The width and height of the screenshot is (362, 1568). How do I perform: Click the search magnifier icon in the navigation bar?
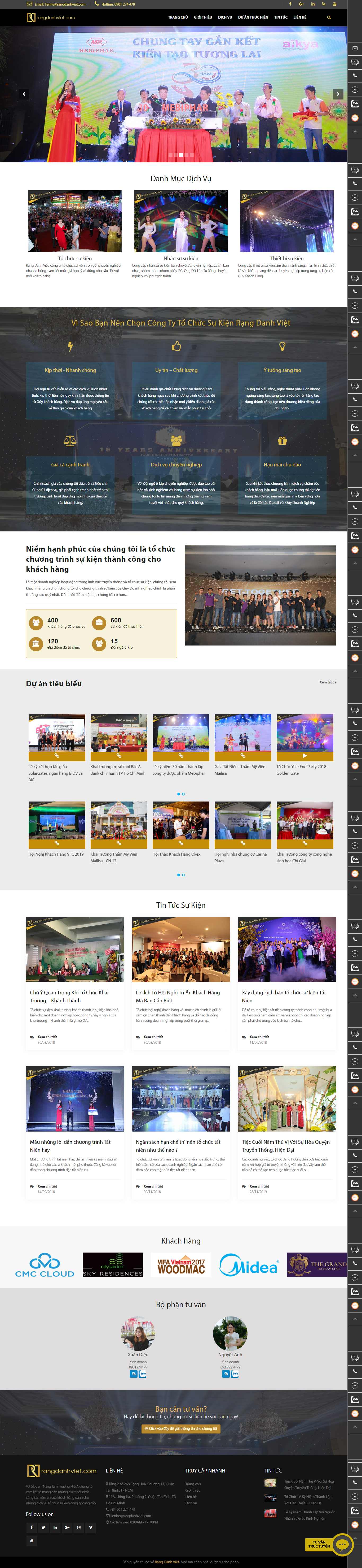pos(329,17)
